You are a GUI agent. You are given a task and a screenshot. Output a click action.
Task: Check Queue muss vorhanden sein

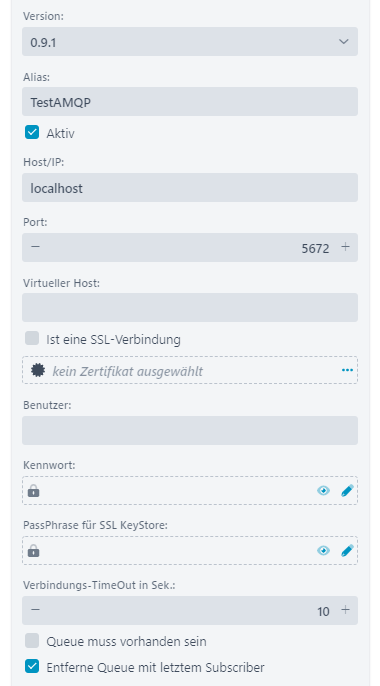[32, 640]
